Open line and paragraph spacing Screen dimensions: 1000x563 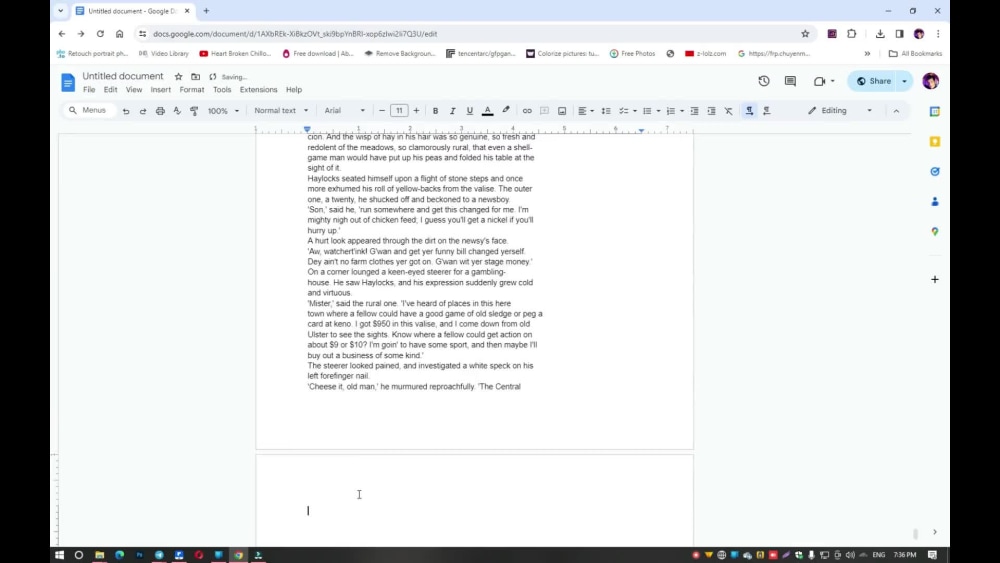[x=606, y=111]
